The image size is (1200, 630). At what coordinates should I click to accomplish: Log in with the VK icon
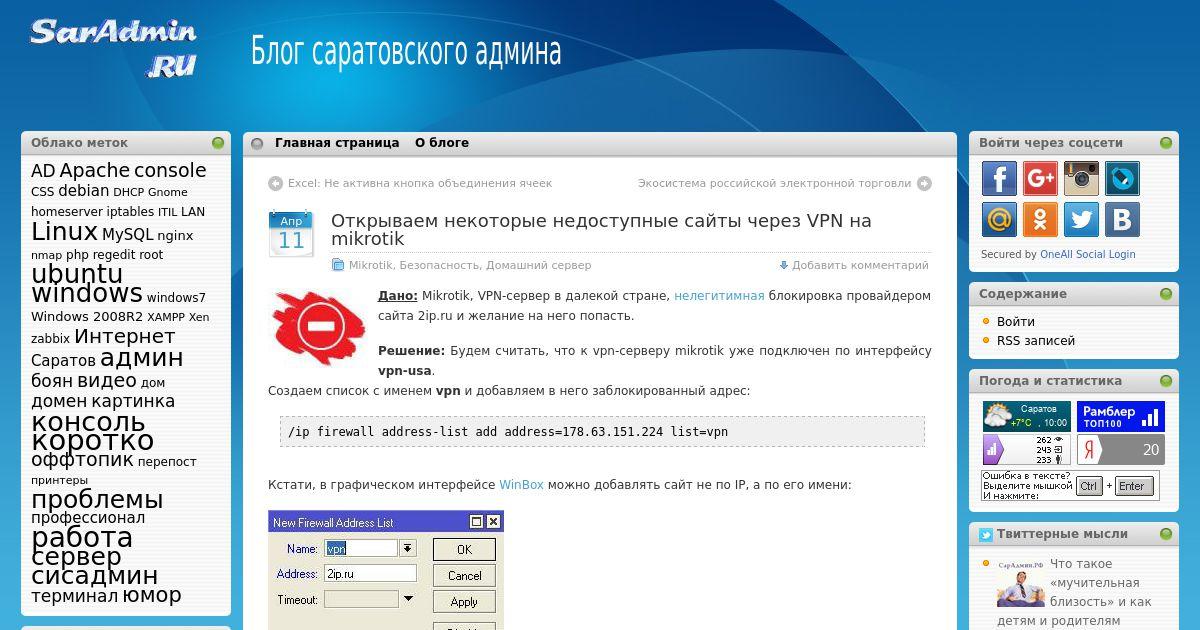pos(1122,219)
